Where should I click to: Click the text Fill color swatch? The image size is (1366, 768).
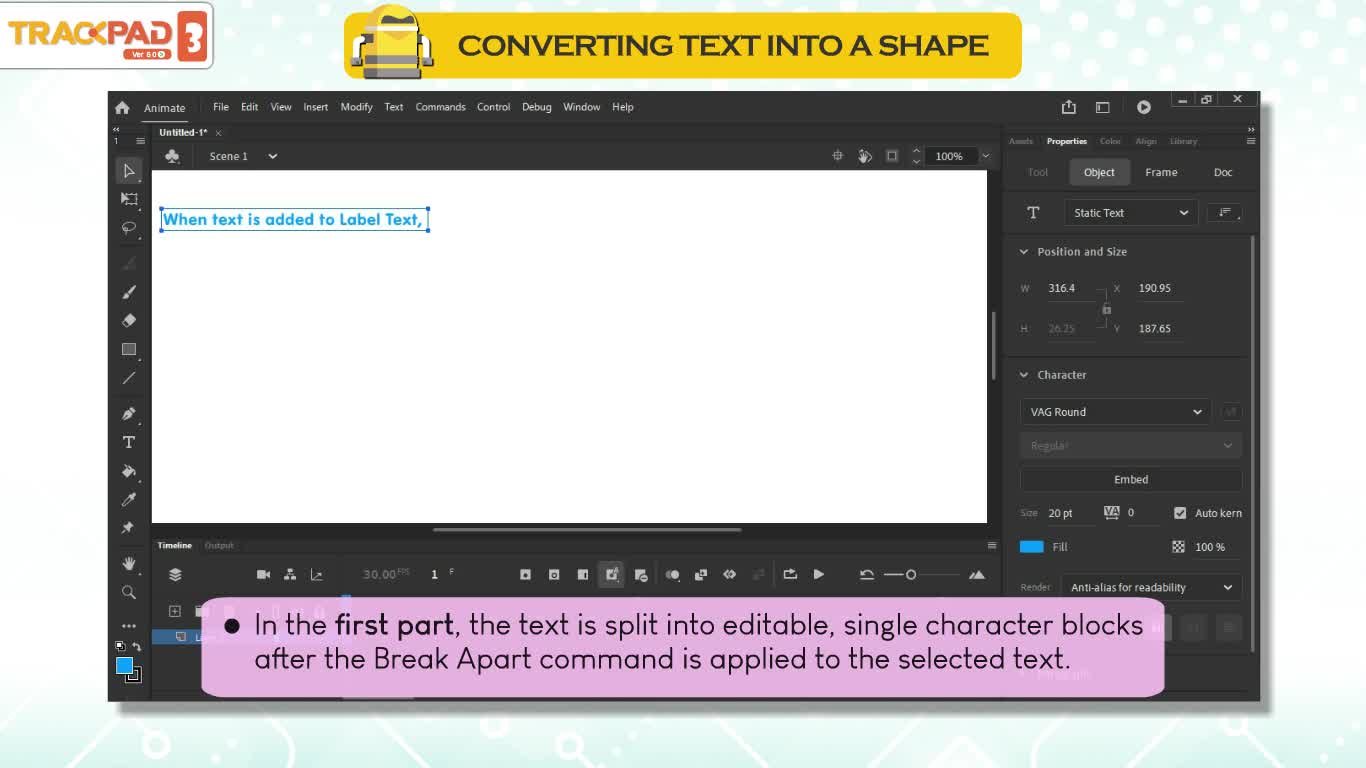(1032, 547)
